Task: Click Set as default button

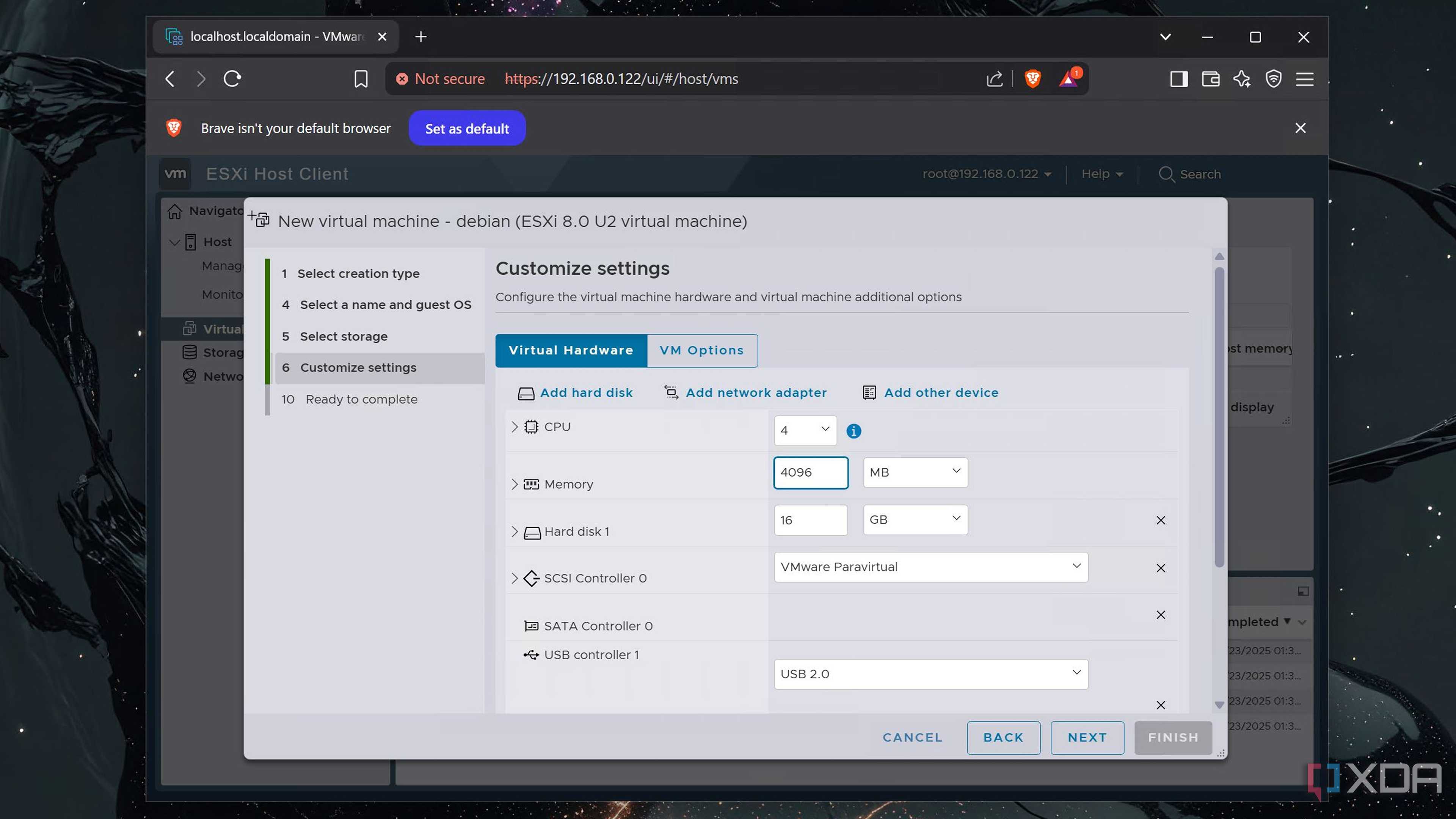Action: point(467,128)
